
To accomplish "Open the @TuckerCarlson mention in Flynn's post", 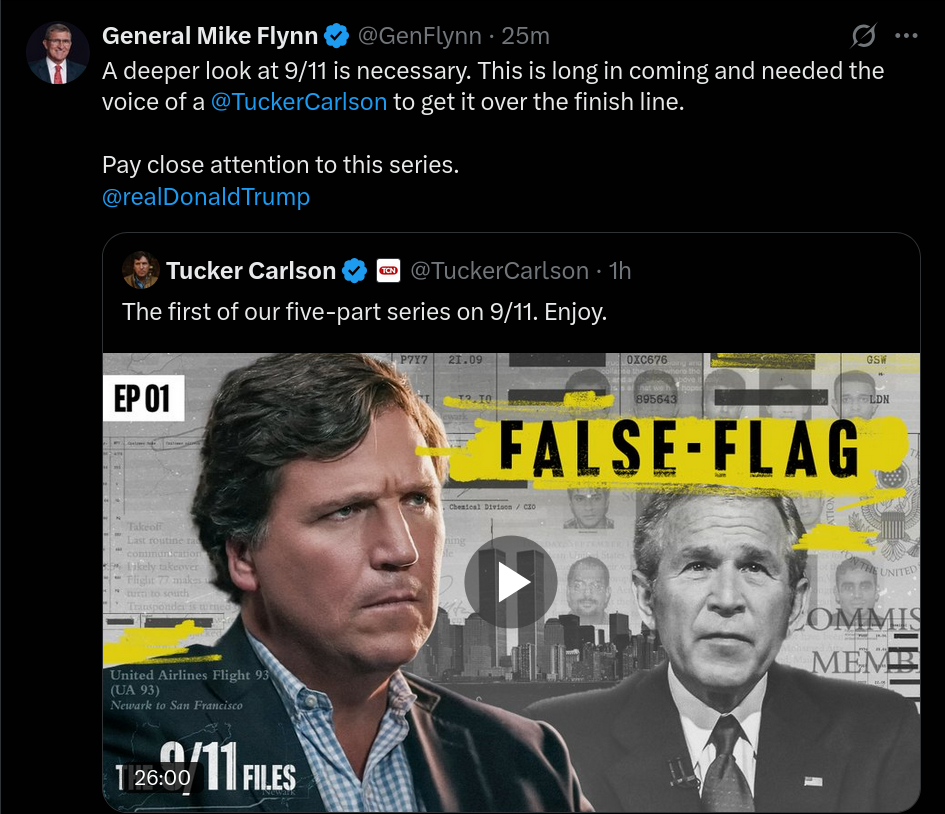I will (x=299, y=103).
